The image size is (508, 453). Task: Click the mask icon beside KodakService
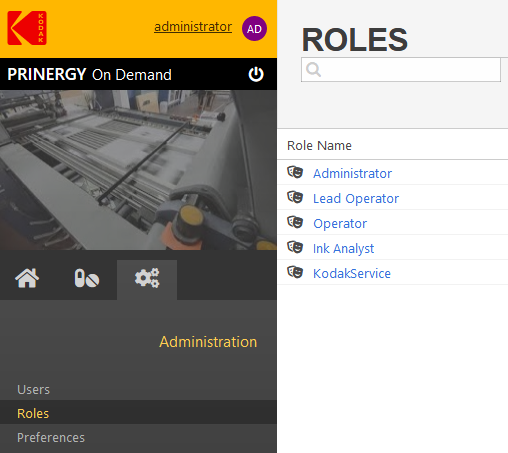(295, 272)
